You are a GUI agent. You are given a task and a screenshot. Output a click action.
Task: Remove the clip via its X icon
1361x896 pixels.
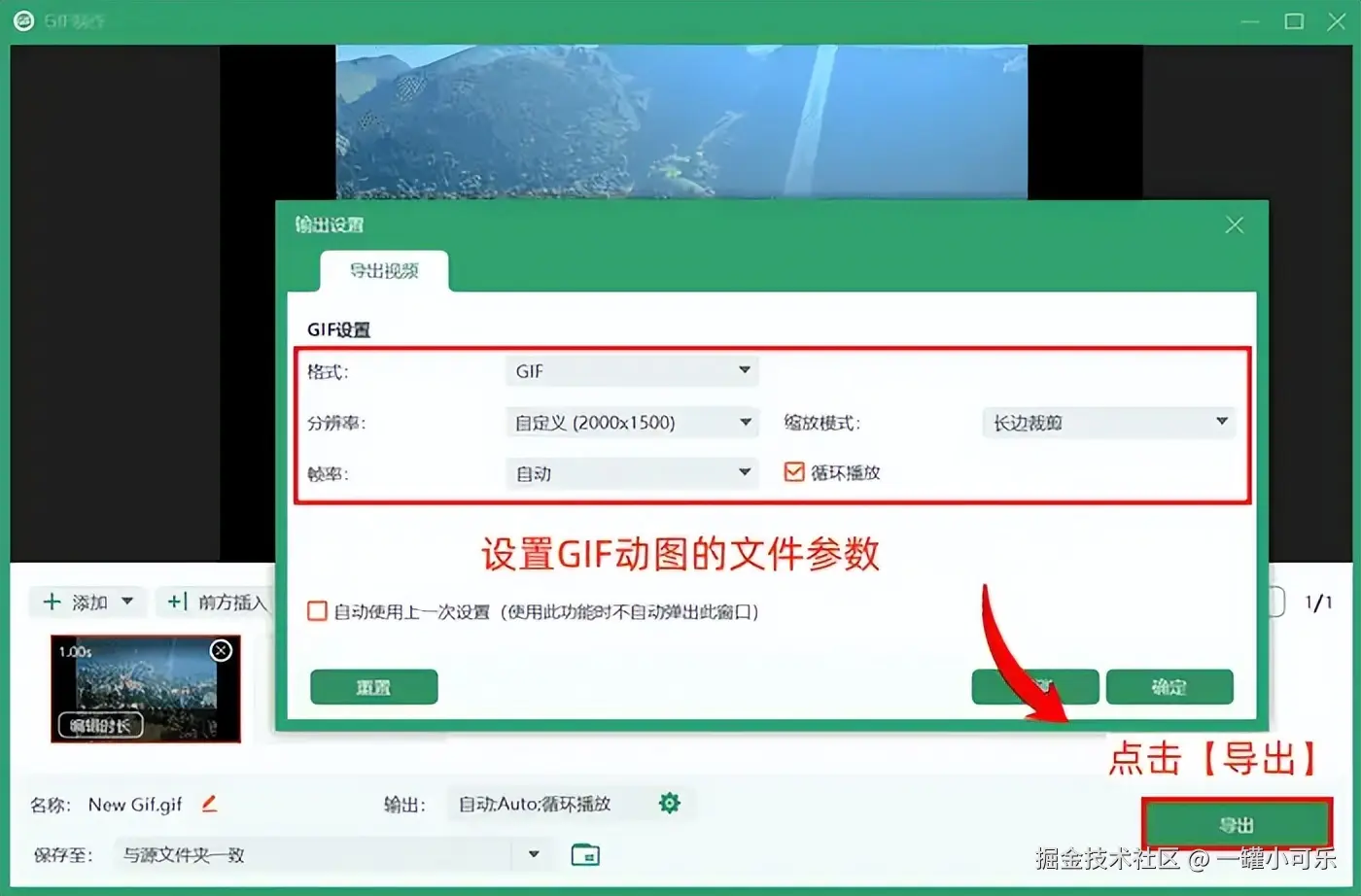tap(222, 650)
